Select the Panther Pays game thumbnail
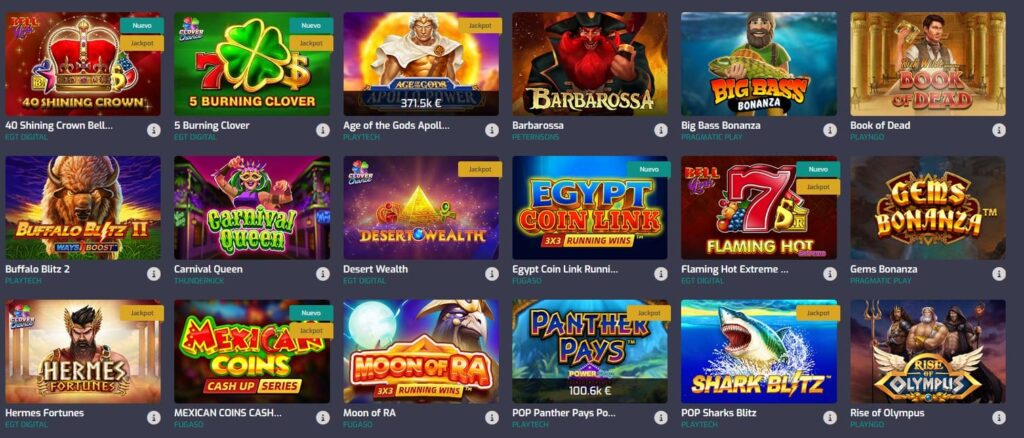 point(590,351)
